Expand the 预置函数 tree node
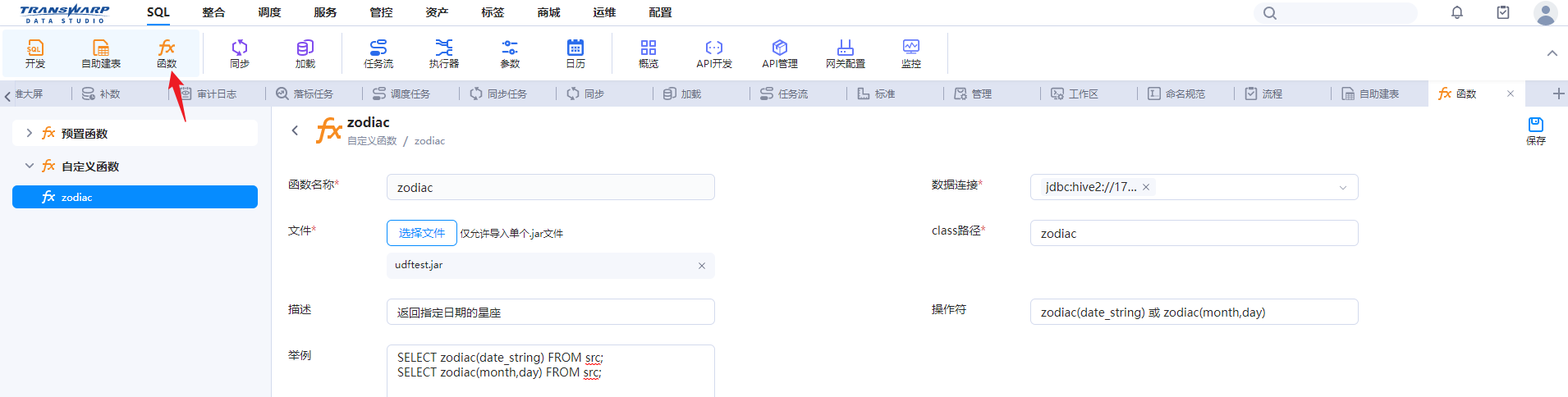 tap(30, 133)
